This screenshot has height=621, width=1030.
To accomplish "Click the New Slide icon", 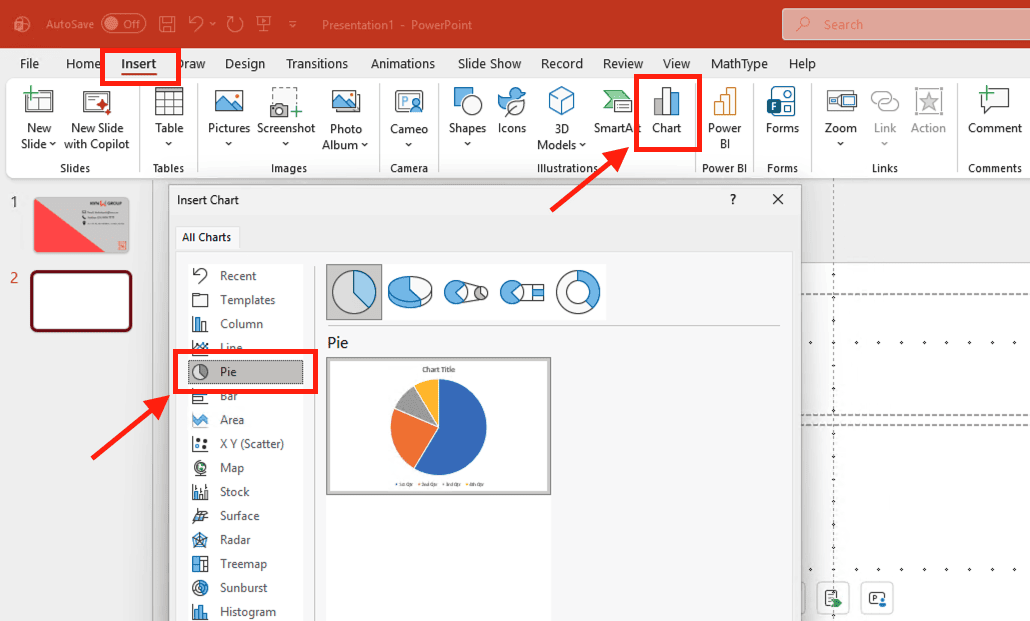I will [38, 101].
